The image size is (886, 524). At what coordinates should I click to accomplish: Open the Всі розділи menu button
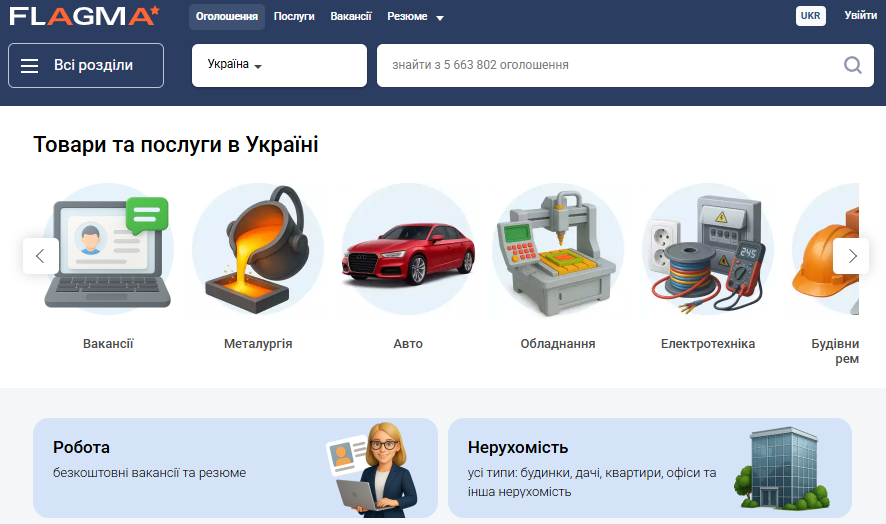tap(86, 66)
